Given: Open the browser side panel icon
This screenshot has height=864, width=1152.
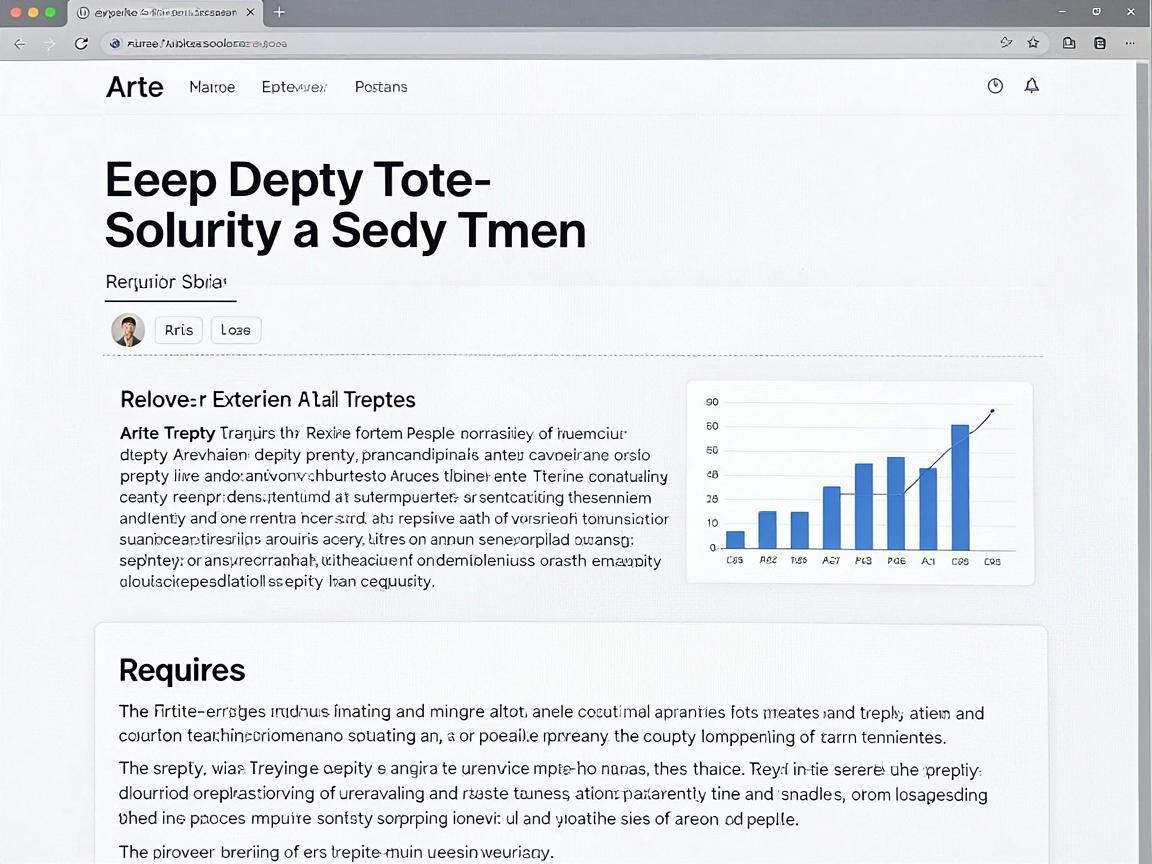Looking at the screenshot, I should 1100,43.
